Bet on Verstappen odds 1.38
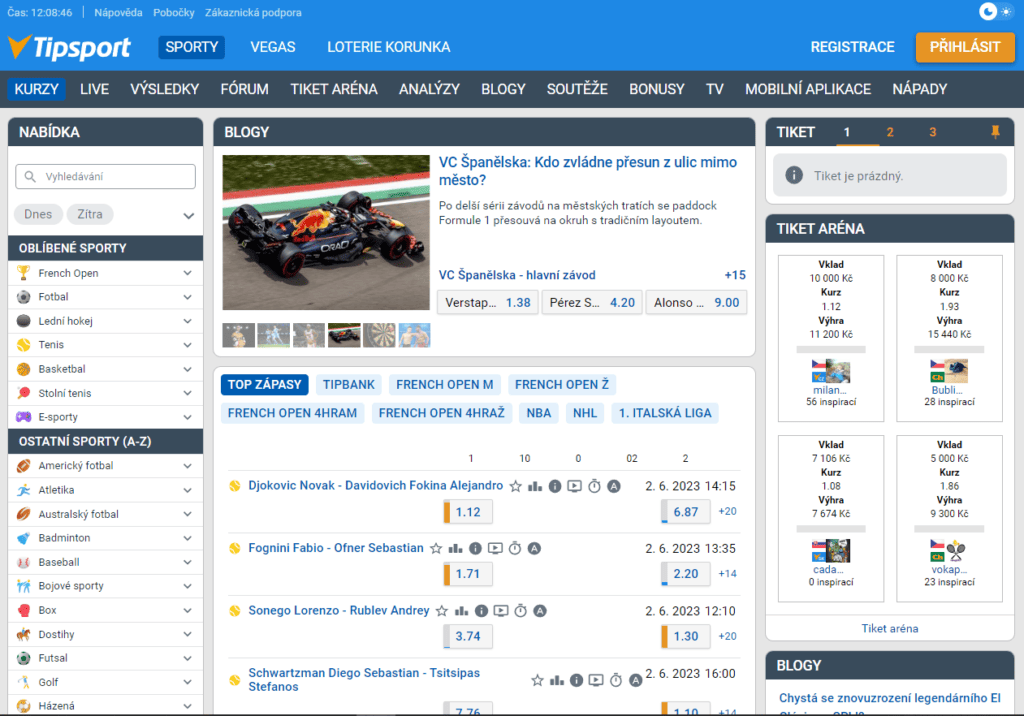 point(487,302)
